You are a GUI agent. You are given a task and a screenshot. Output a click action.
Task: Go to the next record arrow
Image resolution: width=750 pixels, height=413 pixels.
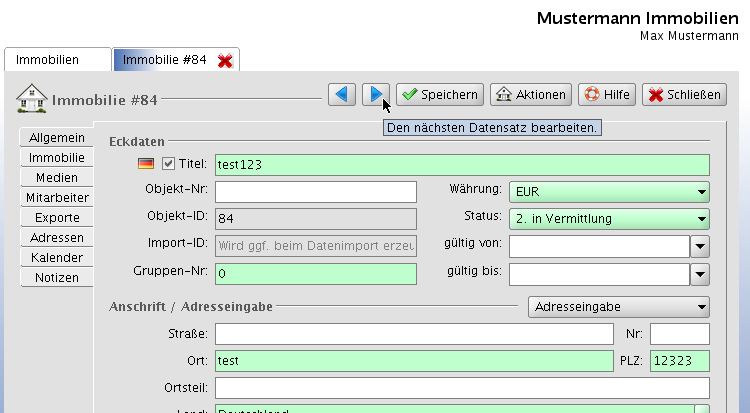[x=375, y=95]
